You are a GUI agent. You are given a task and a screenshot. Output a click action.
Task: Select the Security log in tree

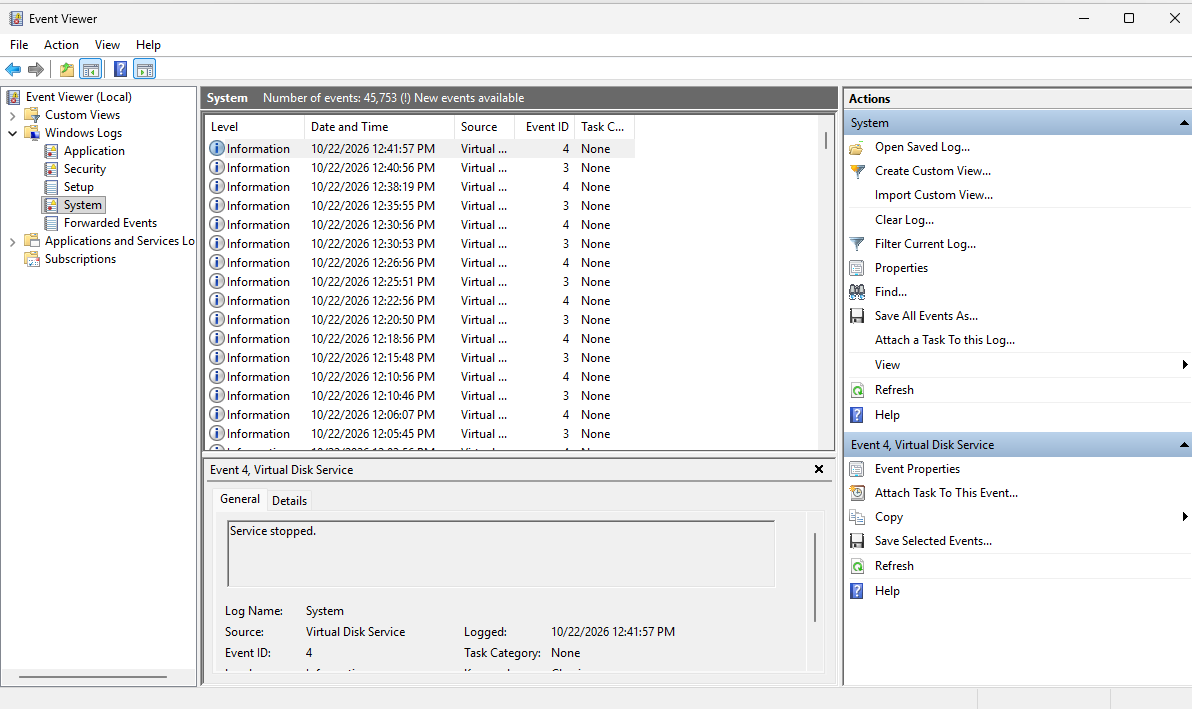tap(84, 169)
